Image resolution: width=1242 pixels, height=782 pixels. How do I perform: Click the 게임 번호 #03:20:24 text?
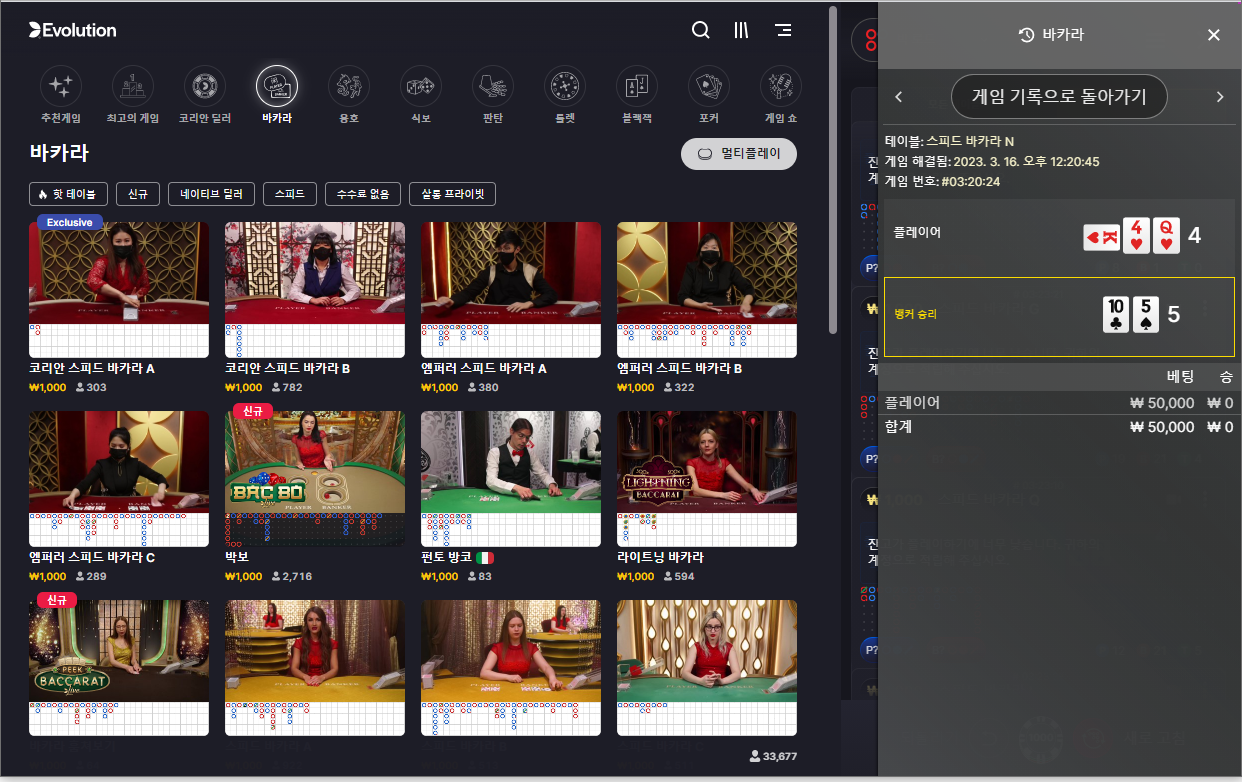coord(942,181)
